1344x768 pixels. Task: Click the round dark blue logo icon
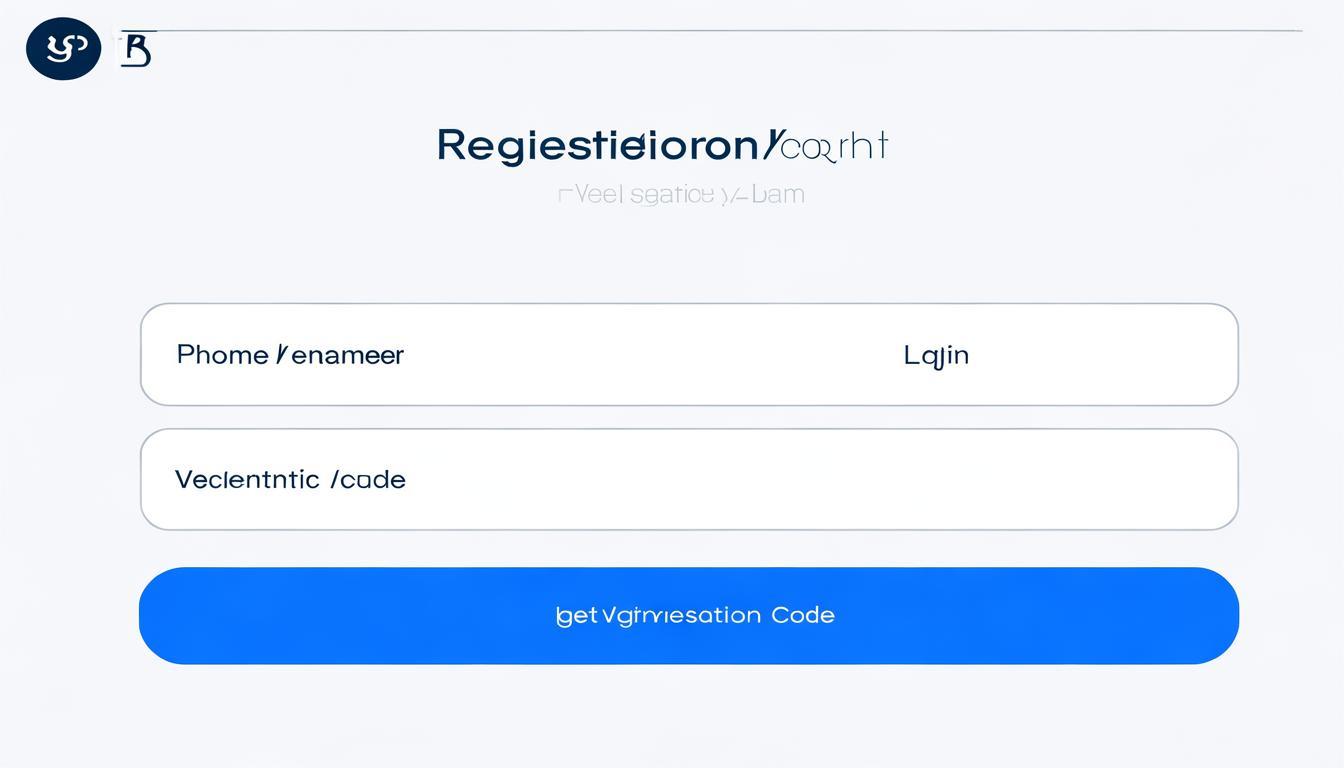(63, 48)
